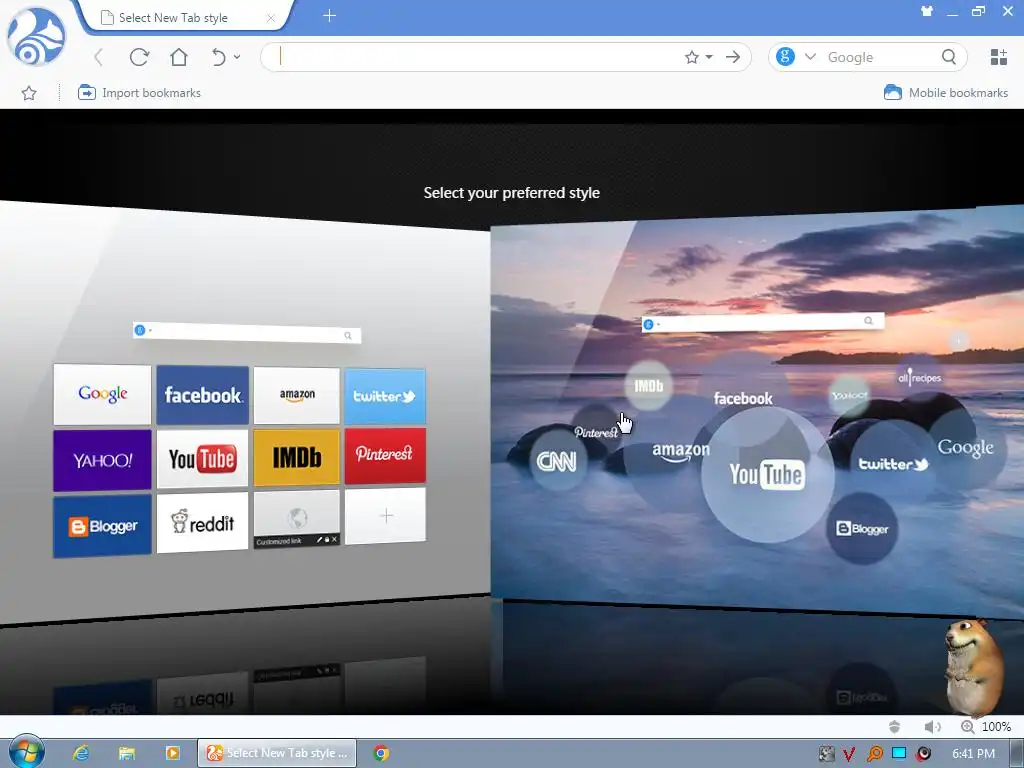This screenshot has height=768, width=1024.
Task: Open the Windows Start menu
Action: 27,753
